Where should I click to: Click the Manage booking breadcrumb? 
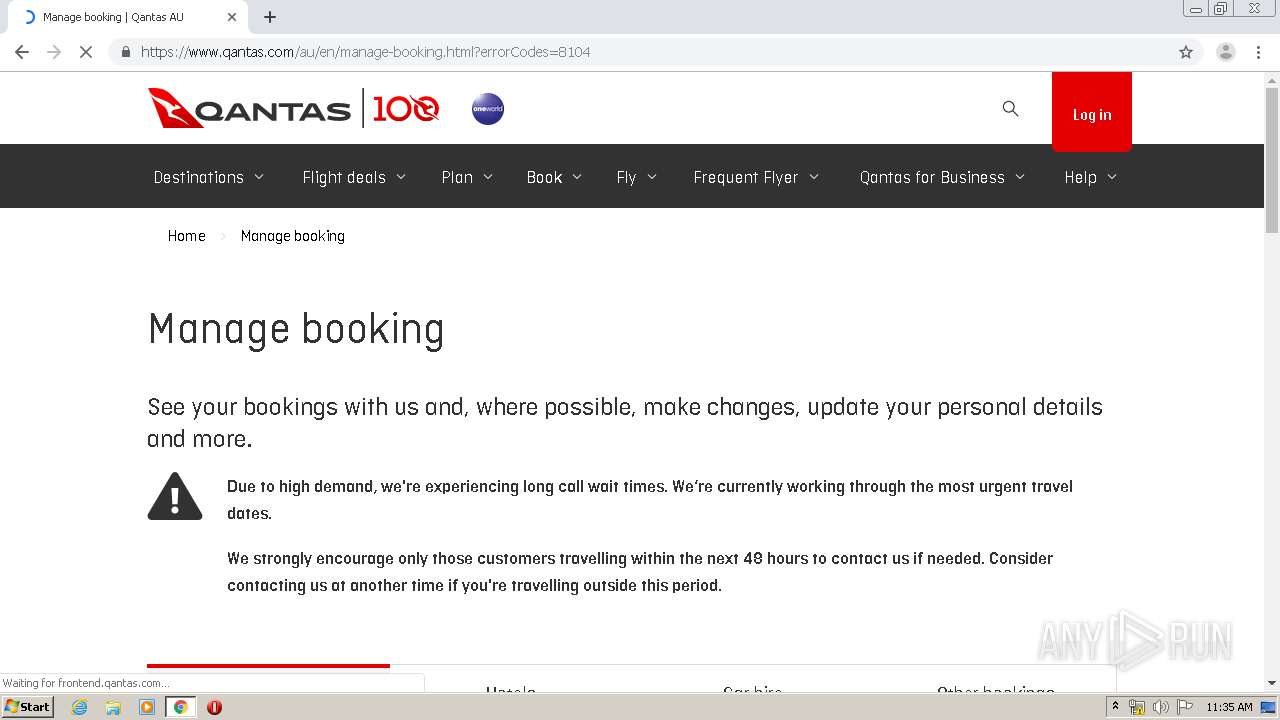(293, 236)
